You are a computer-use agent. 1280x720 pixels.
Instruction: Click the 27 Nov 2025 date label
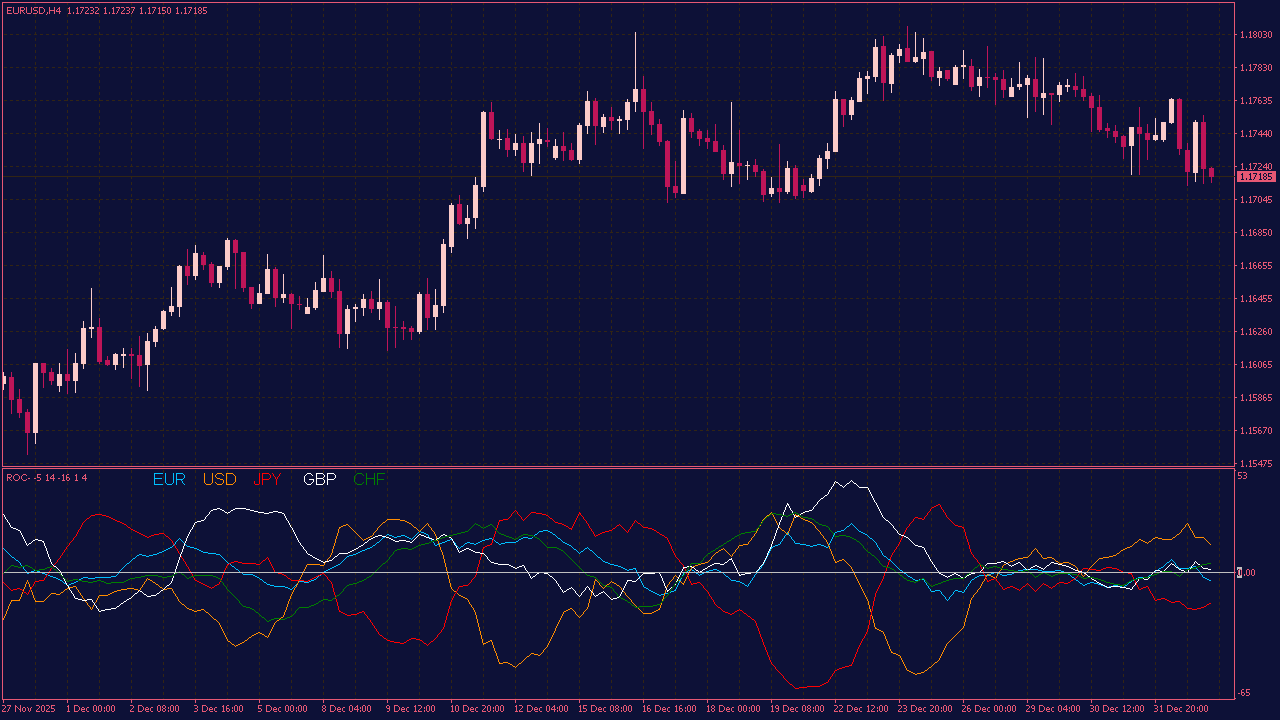[x=30, y=707]
